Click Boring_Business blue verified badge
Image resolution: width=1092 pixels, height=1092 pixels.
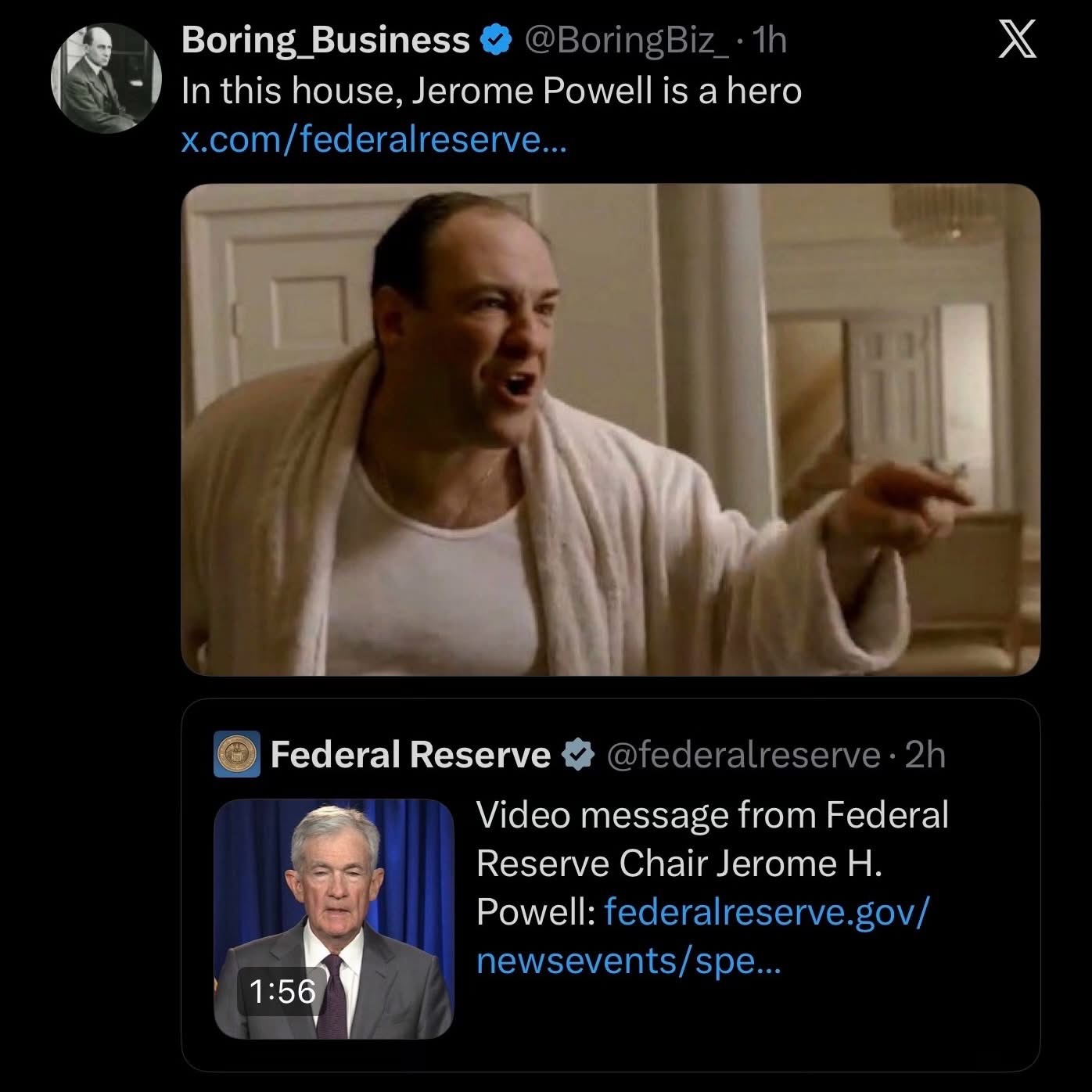point(494,40)
